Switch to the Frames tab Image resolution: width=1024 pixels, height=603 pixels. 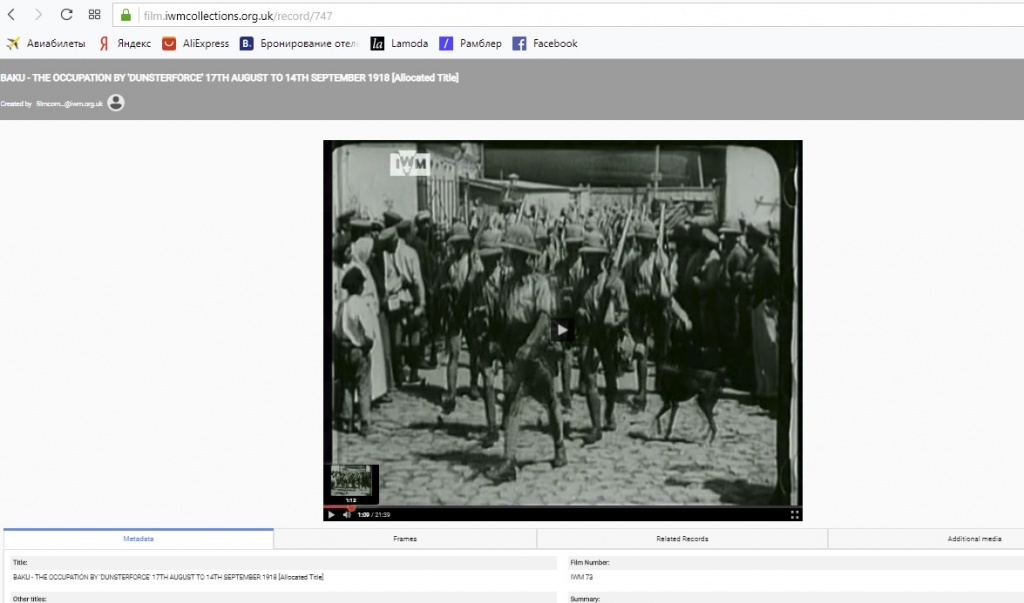tap(405, 539)
